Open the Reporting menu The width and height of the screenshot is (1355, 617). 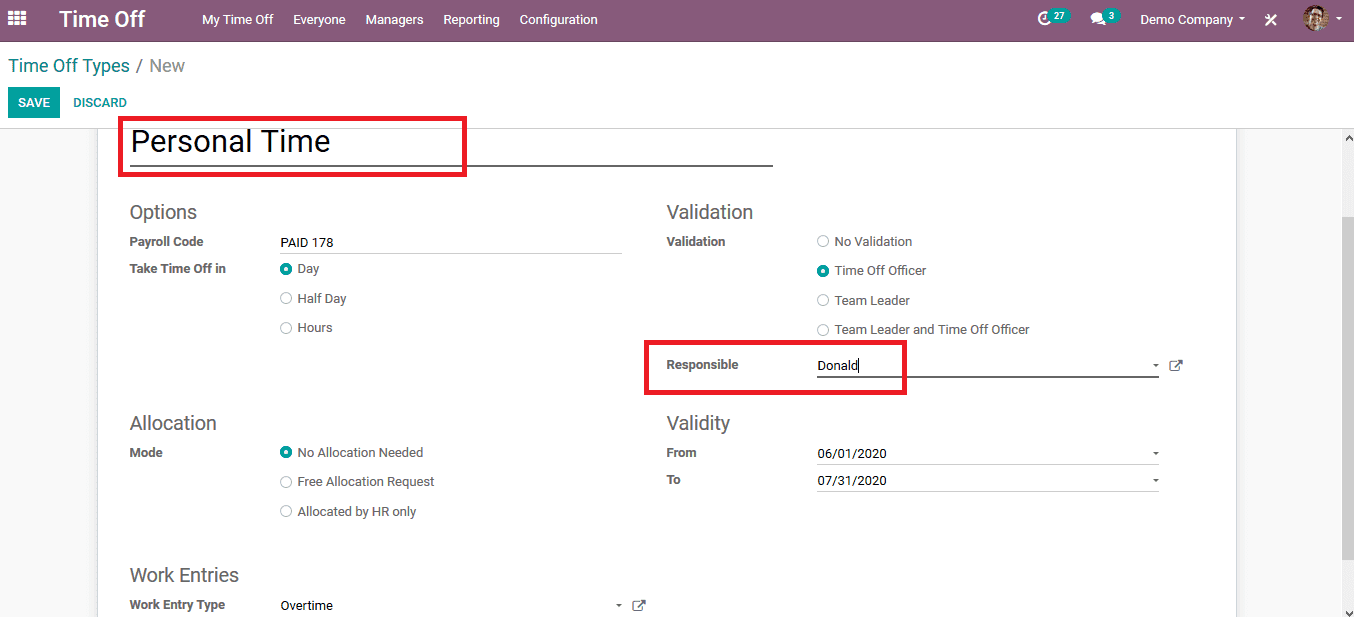click(471, 19)
